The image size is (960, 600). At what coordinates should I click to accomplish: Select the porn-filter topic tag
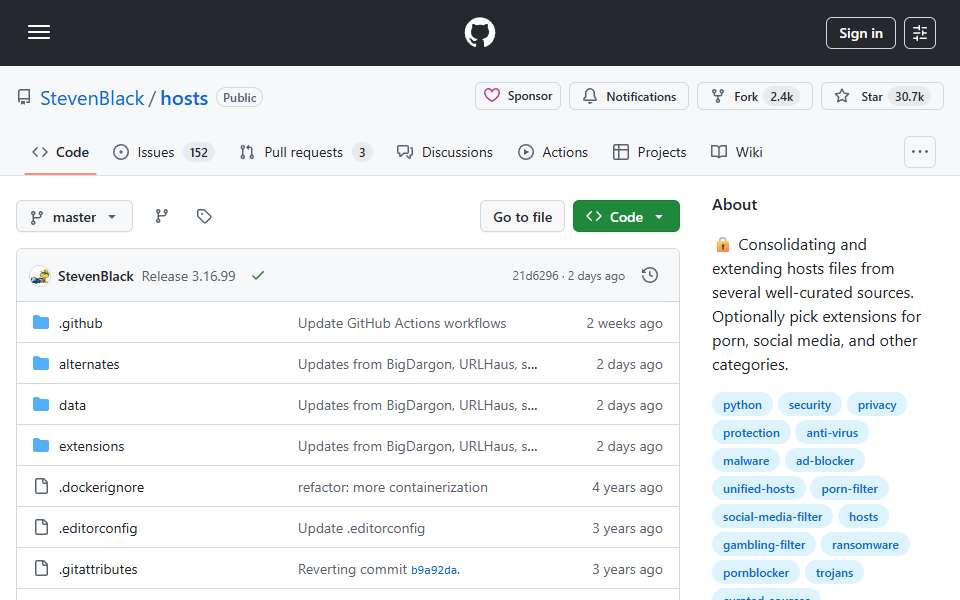pyautogui.click(x=849, y=489)
